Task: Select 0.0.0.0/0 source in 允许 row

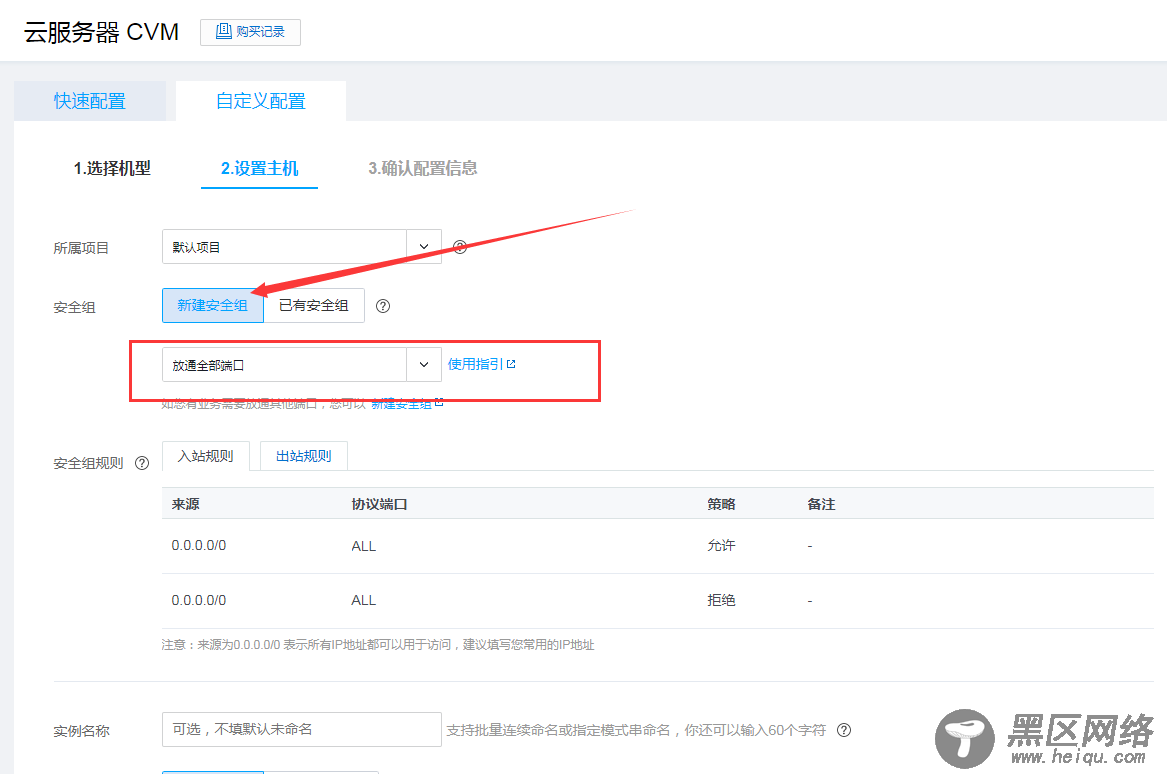Action: point(199,546)
